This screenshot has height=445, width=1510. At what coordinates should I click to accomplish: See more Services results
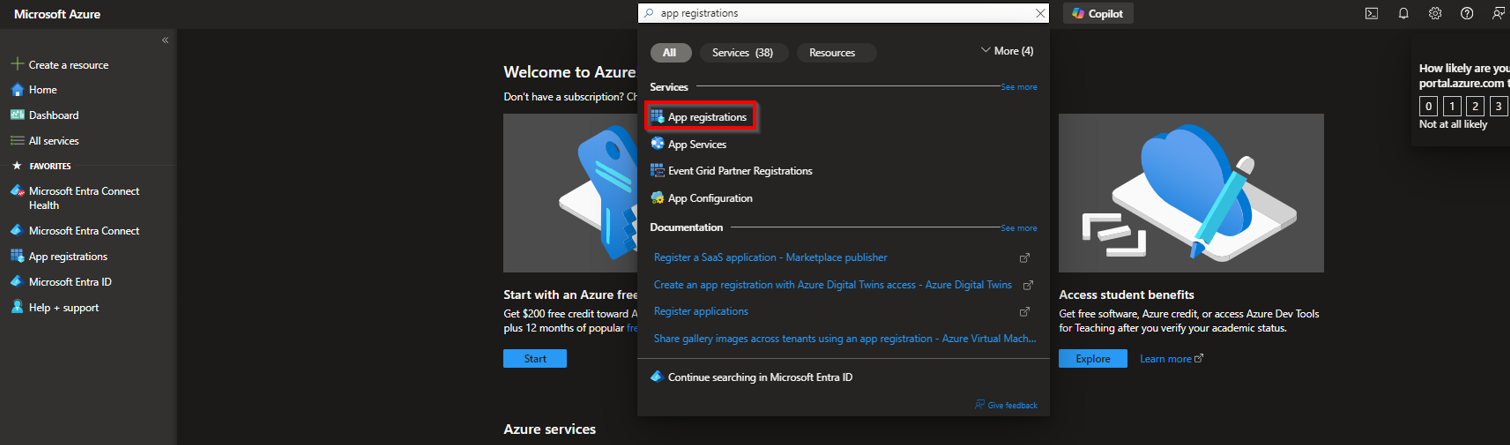coord(1018,88)
